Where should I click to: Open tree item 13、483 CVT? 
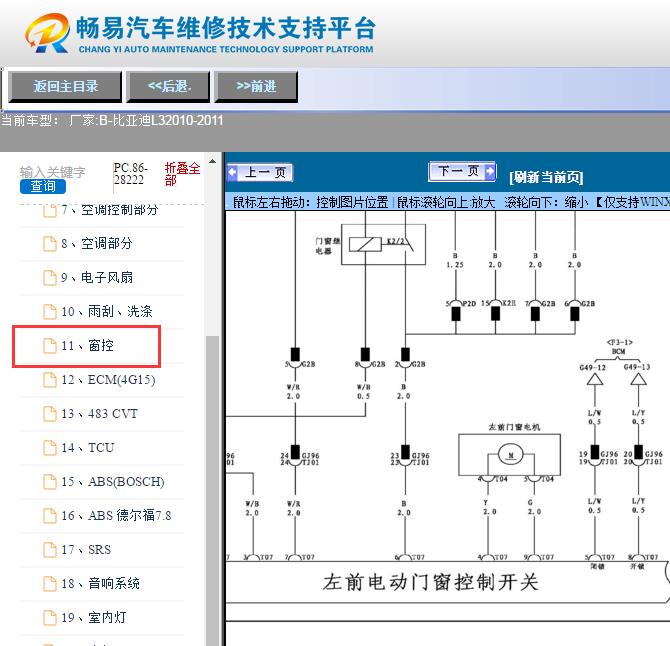101,414
